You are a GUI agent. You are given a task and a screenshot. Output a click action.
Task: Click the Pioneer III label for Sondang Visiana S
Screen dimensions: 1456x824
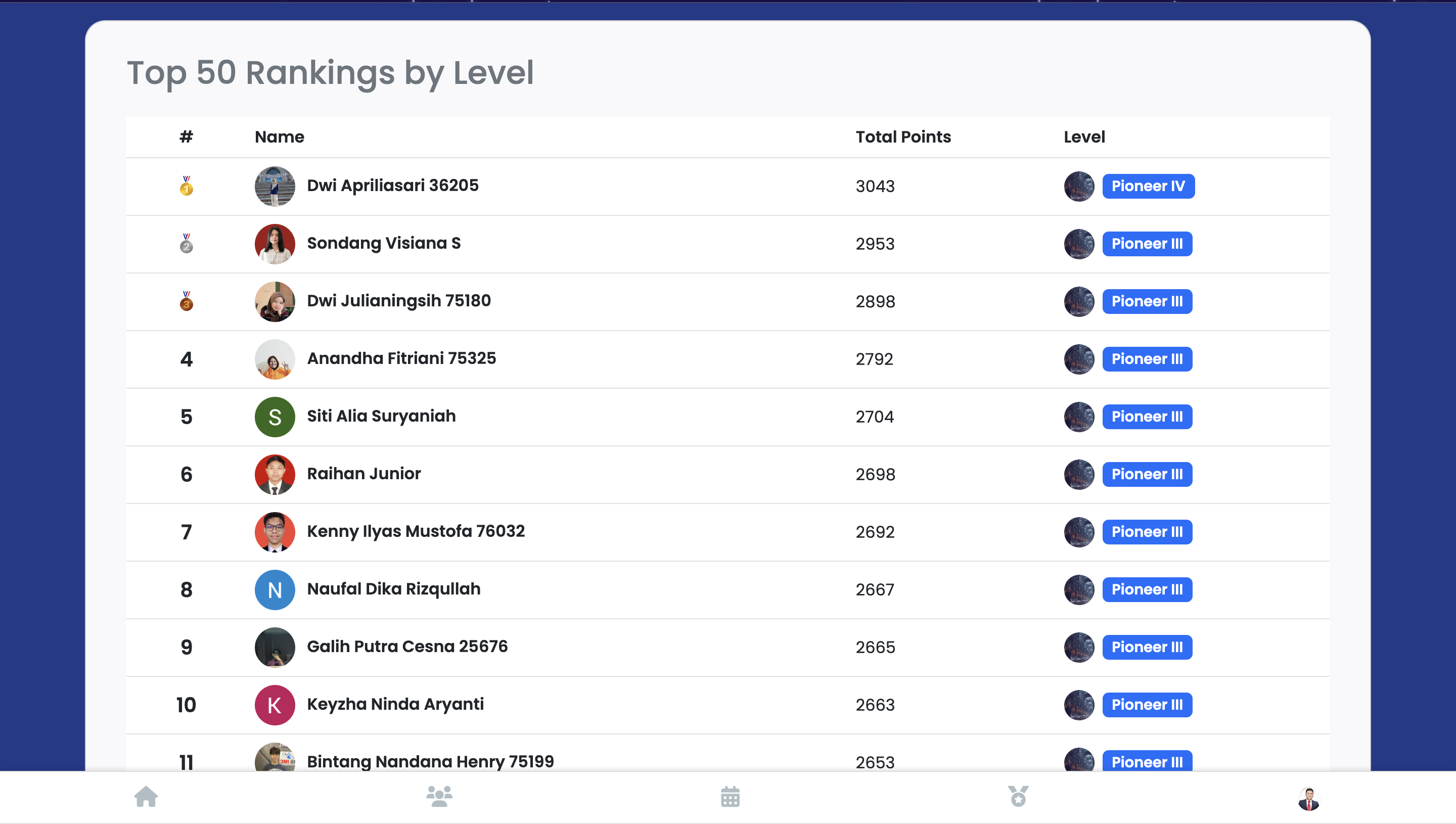(1147, 244)
